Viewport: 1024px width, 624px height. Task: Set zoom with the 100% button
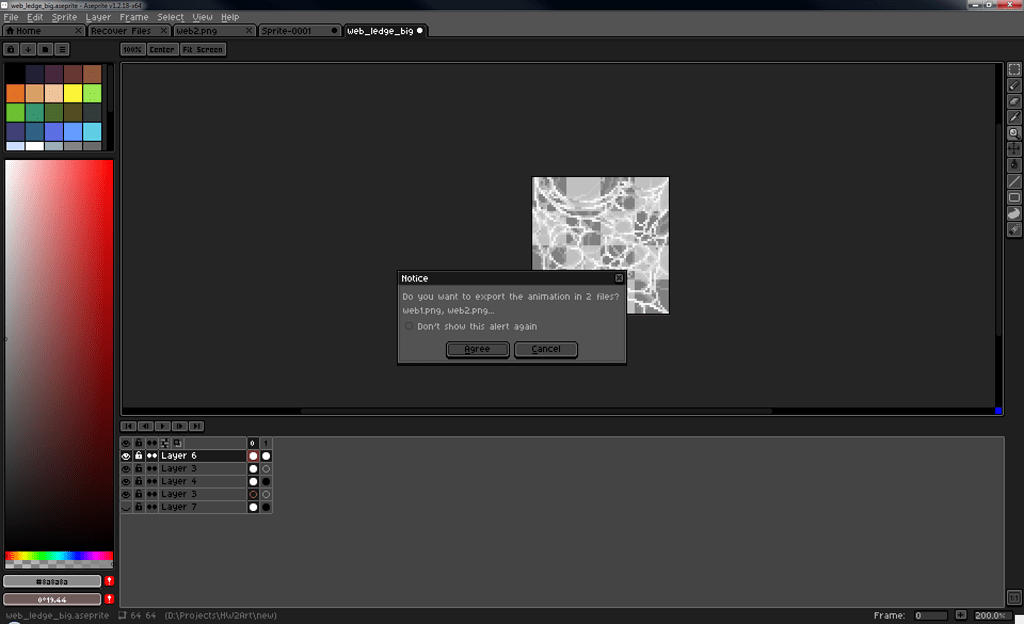133,50
